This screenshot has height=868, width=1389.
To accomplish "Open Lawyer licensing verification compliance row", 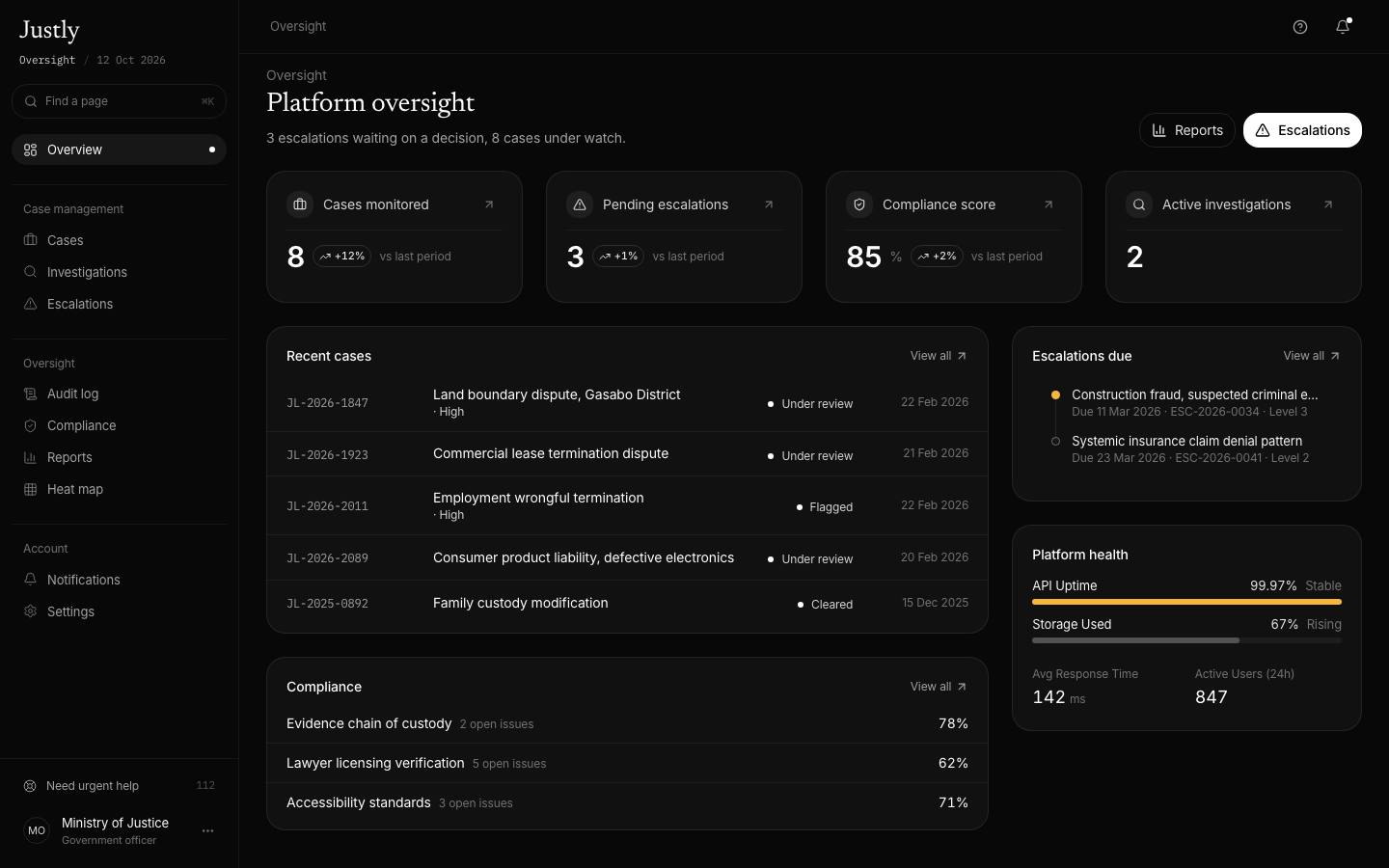I will coord(627,763).
